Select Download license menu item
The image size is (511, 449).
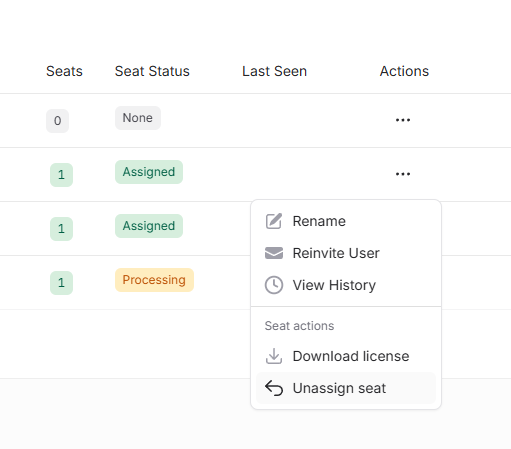(x=346, y=356)
